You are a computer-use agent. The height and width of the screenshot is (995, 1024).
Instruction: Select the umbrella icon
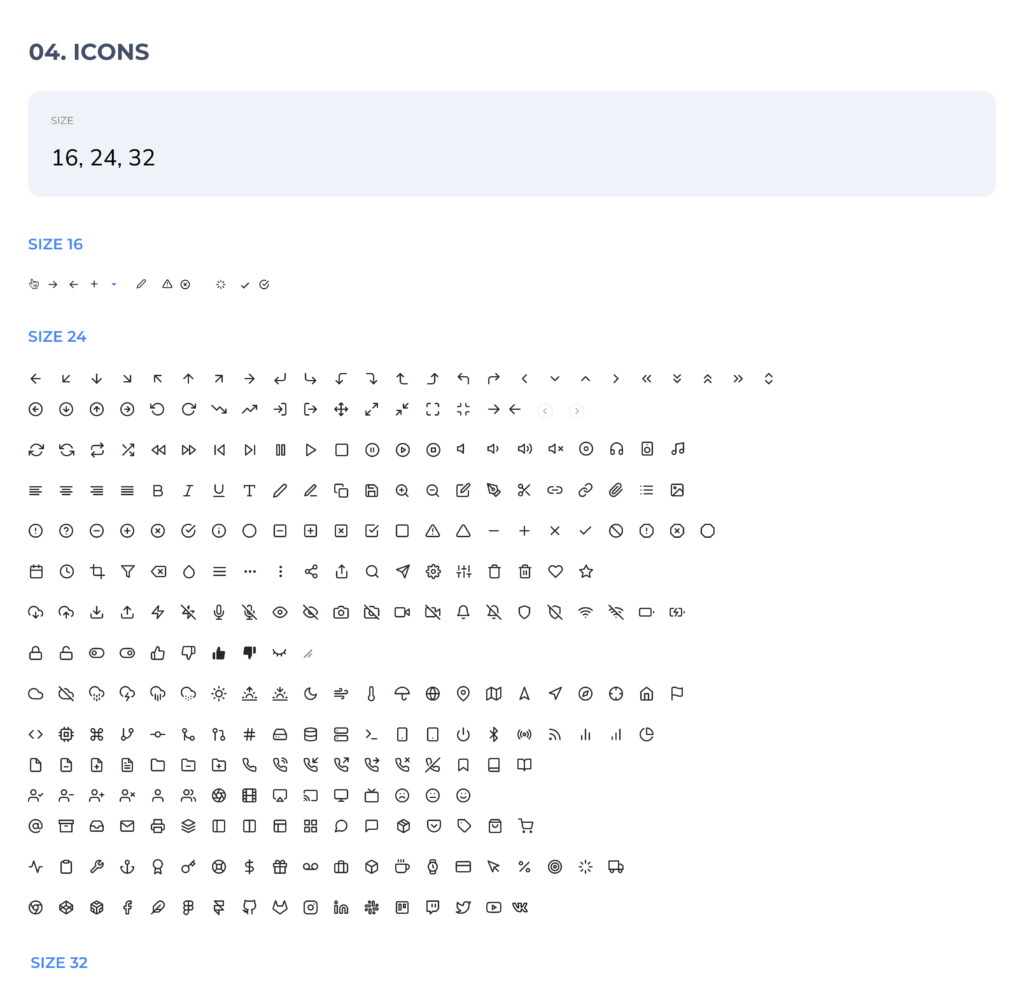coord(402,693)
